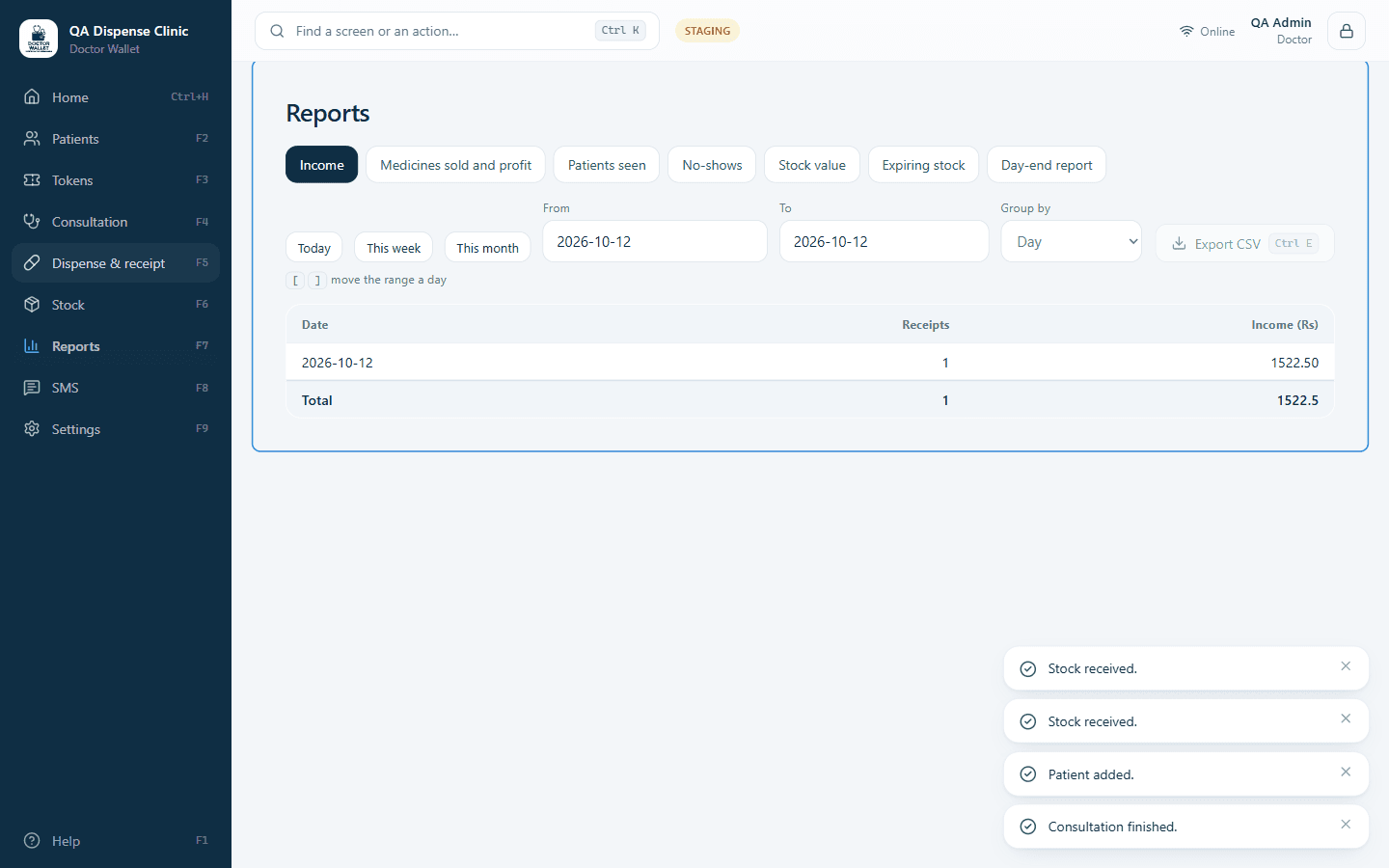Expand the Group by Day dropdown
Screen dimensions: 1389x868
pos(1072,242)
